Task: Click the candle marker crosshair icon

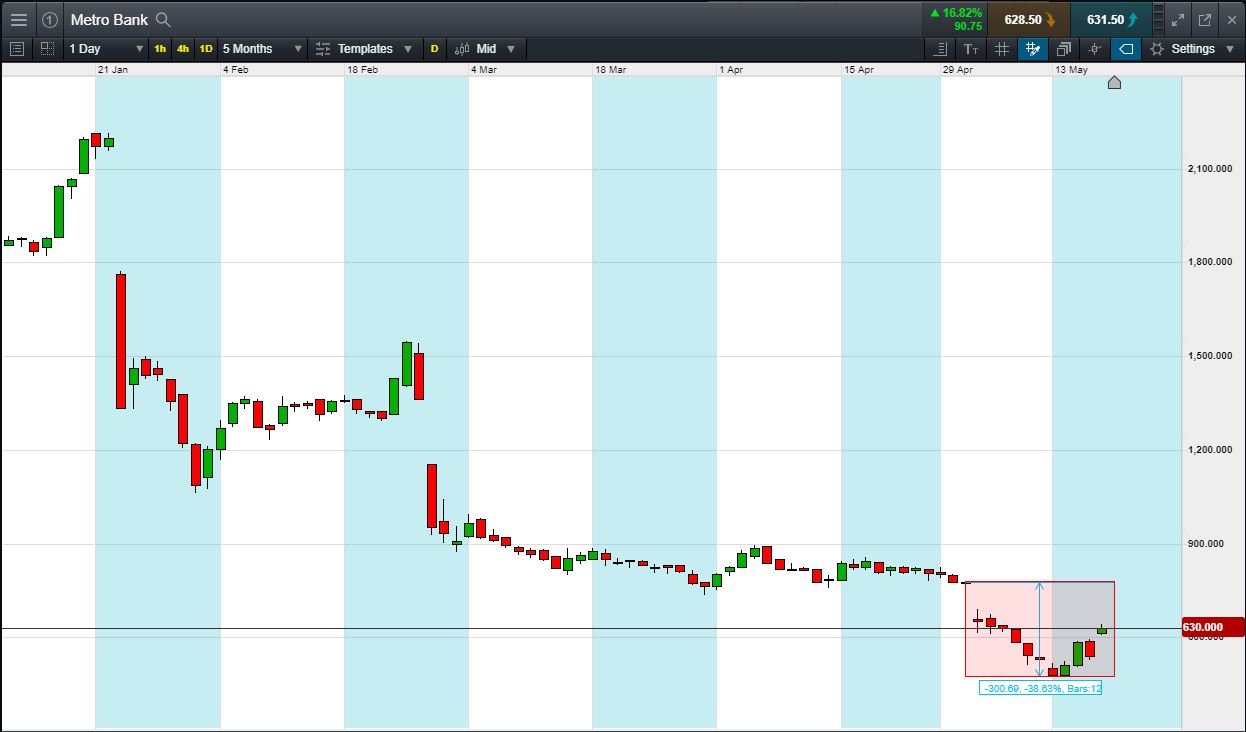Action: [1095, 48]
